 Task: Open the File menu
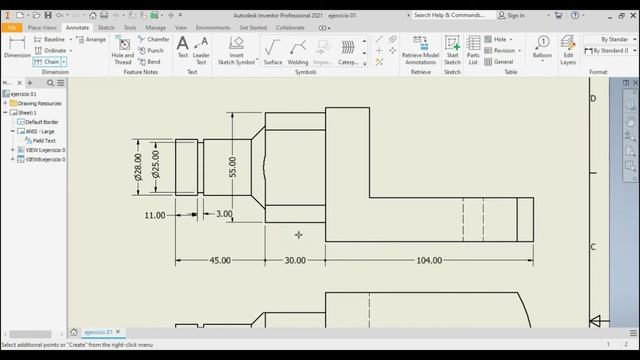click(11, 28)
